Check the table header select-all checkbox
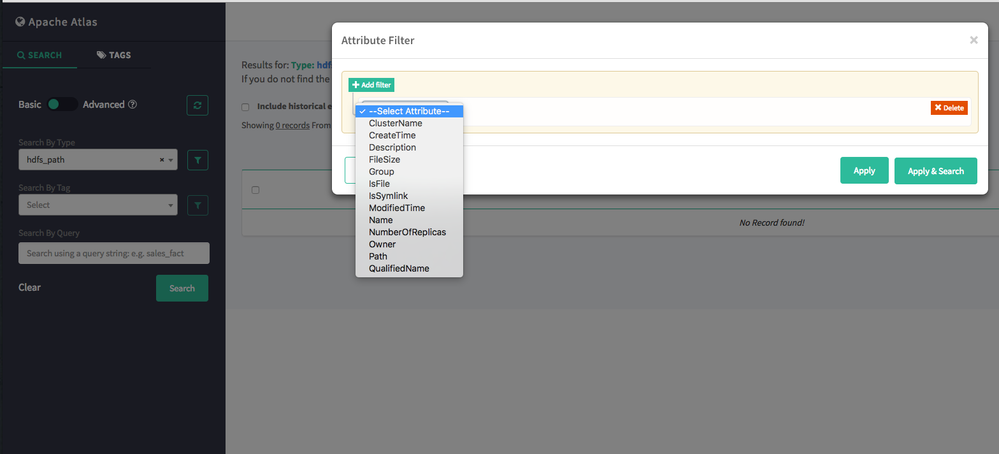This screenshot has height=454, width=999. click(x=255, y=190)
